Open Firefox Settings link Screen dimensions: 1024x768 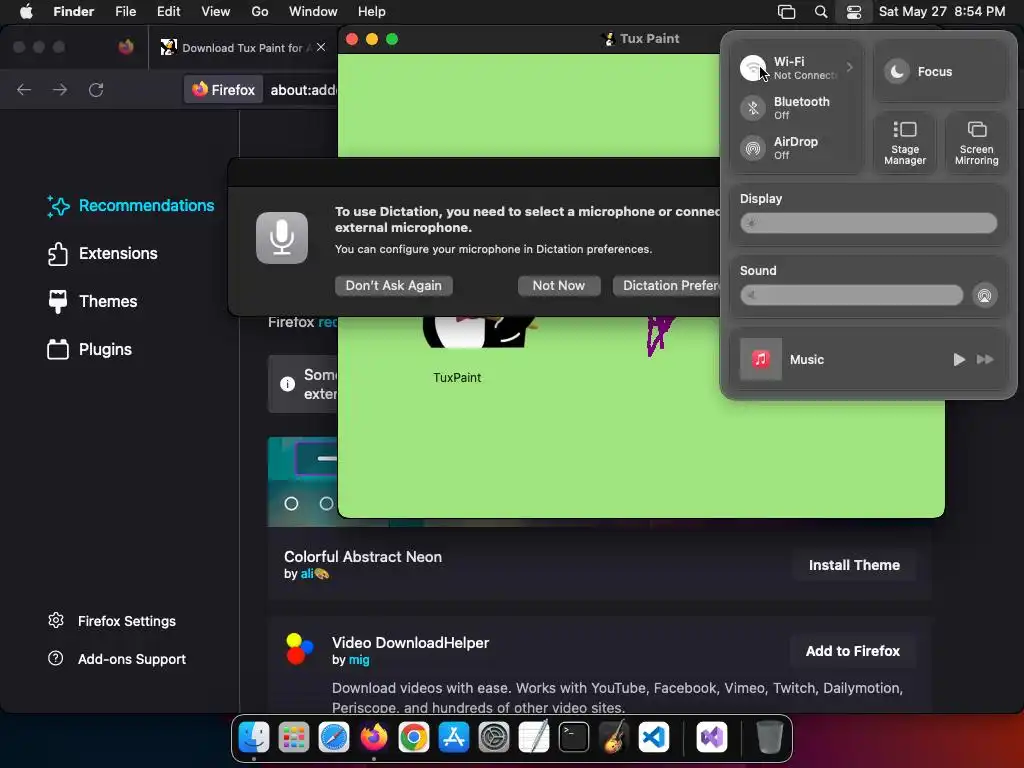coord(112,620)
